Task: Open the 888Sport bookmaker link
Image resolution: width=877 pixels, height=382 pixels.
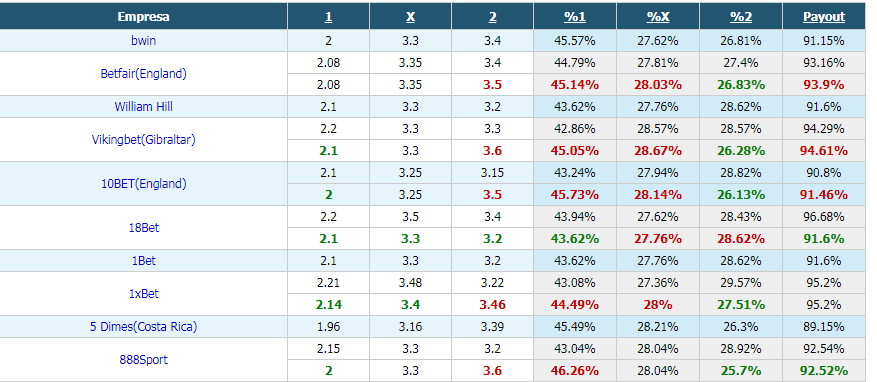Action: coord(144,360)
